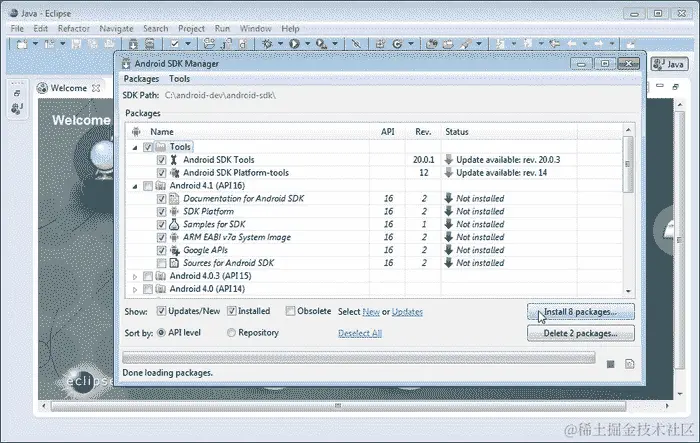Close the Welcome tab with its X
Viewport: 700px width, 443px height.
click(x=96, y=88)
